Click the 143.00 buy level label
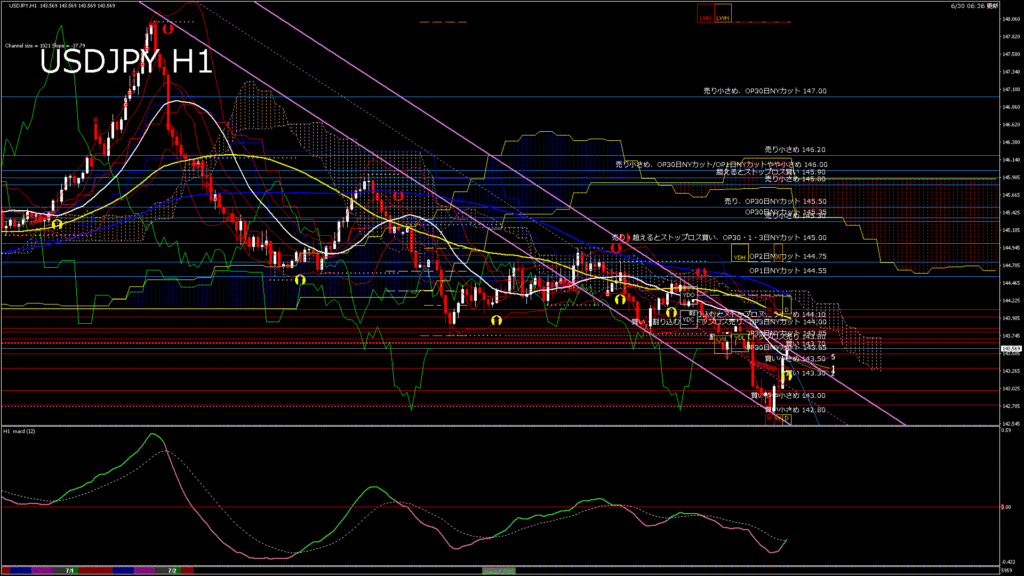This screenshot has height=576, width=1024. click(x=788, y=396)
